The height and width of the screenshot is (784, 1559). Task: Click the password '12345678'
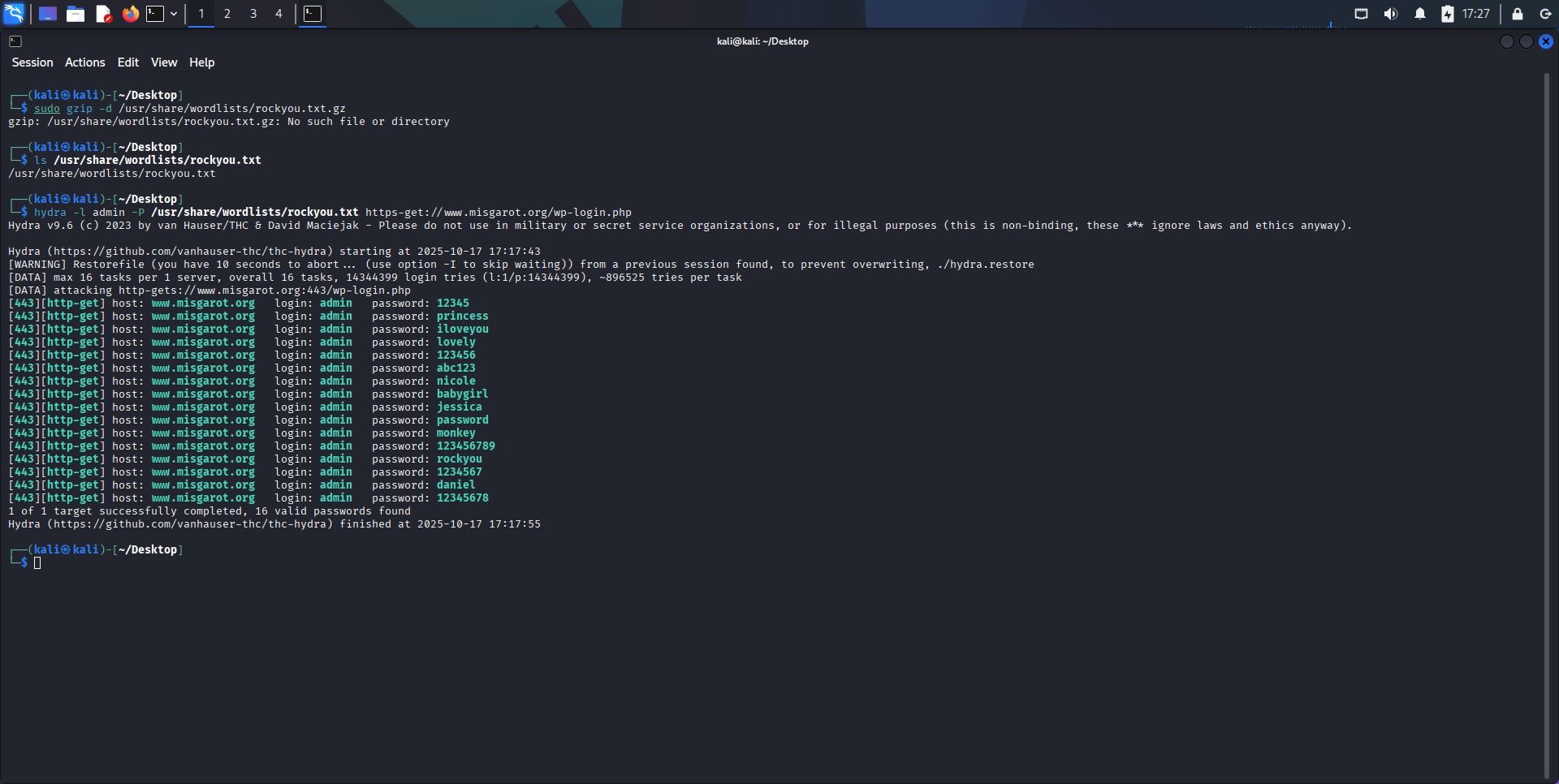463,498
